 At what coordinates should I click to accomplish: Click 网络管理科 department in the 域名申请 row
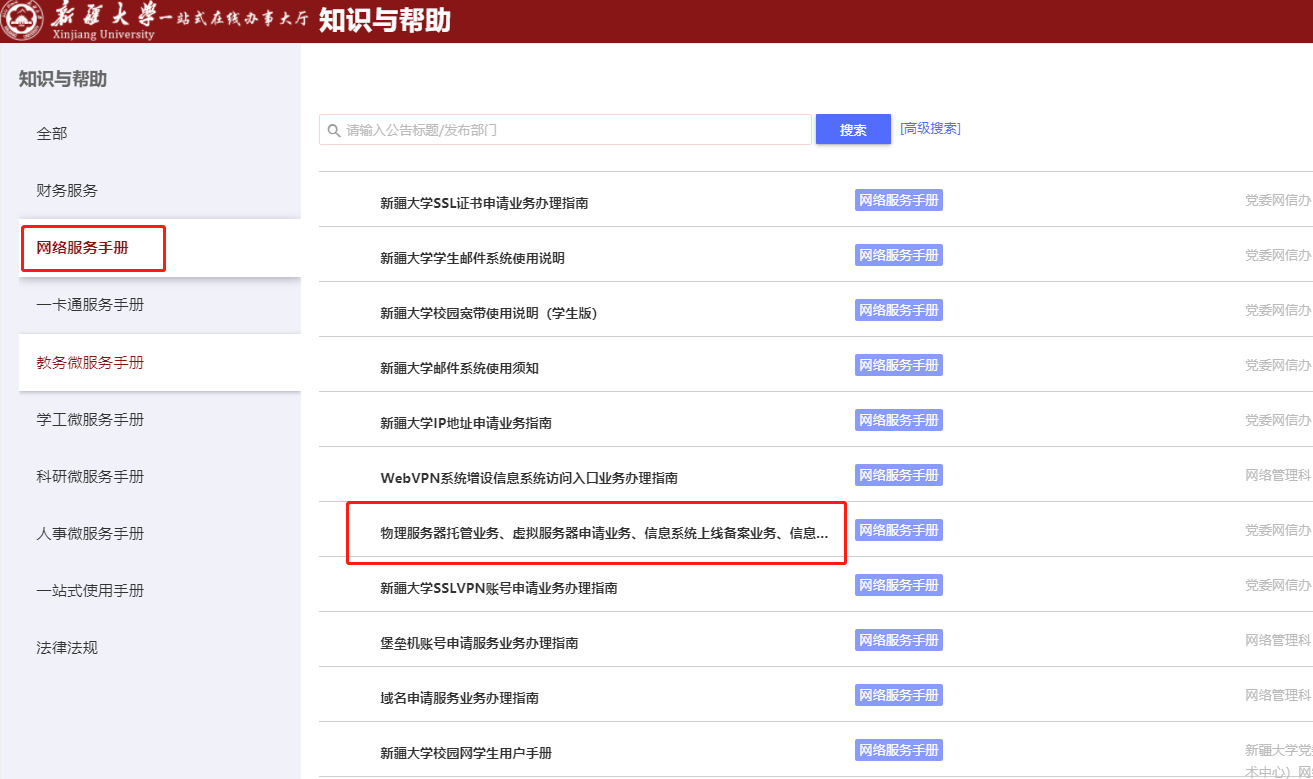pos(1278,695)
